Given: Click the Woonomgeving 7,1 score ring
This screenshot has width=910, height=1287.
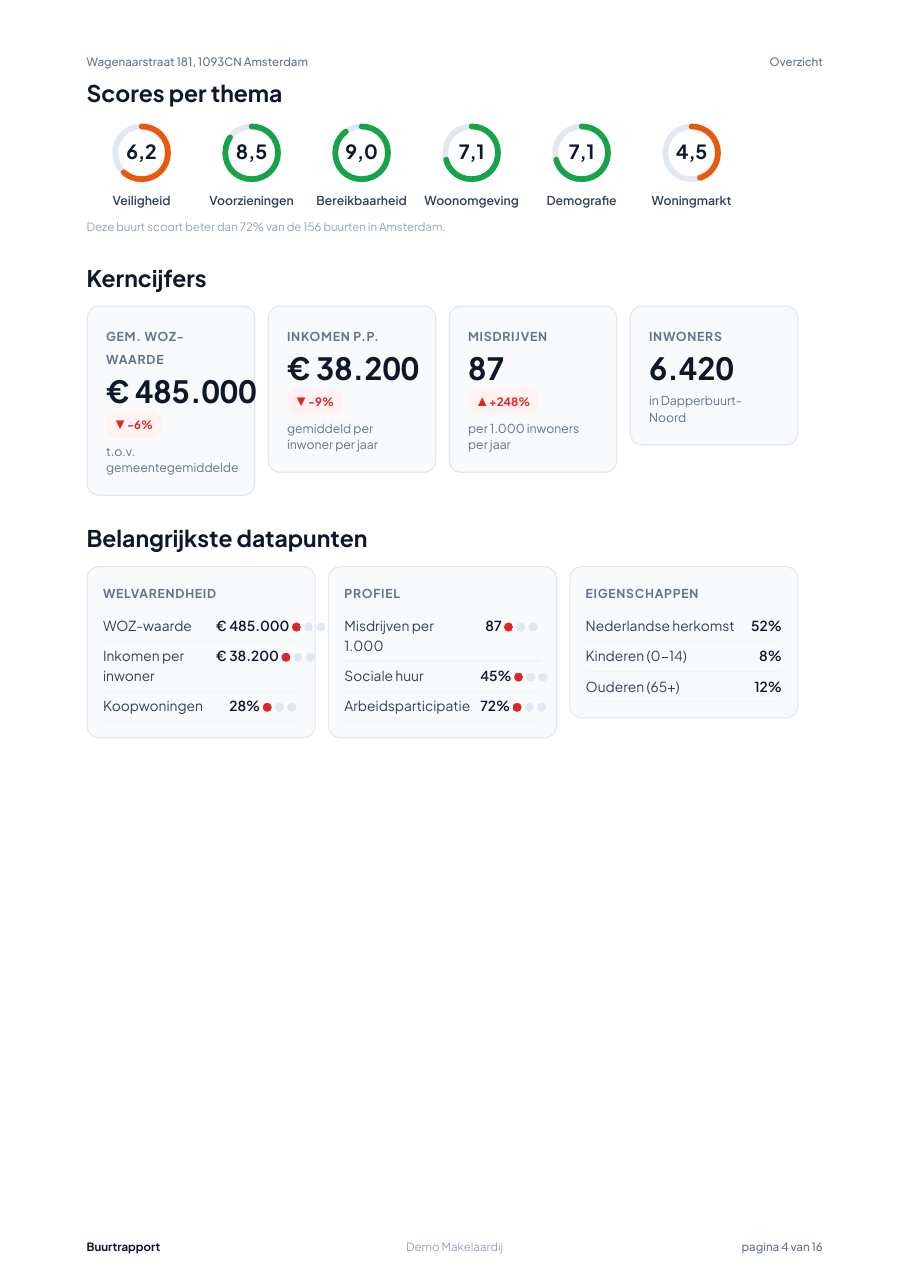Looking at the screenshot, I should (x=471, y=153).
